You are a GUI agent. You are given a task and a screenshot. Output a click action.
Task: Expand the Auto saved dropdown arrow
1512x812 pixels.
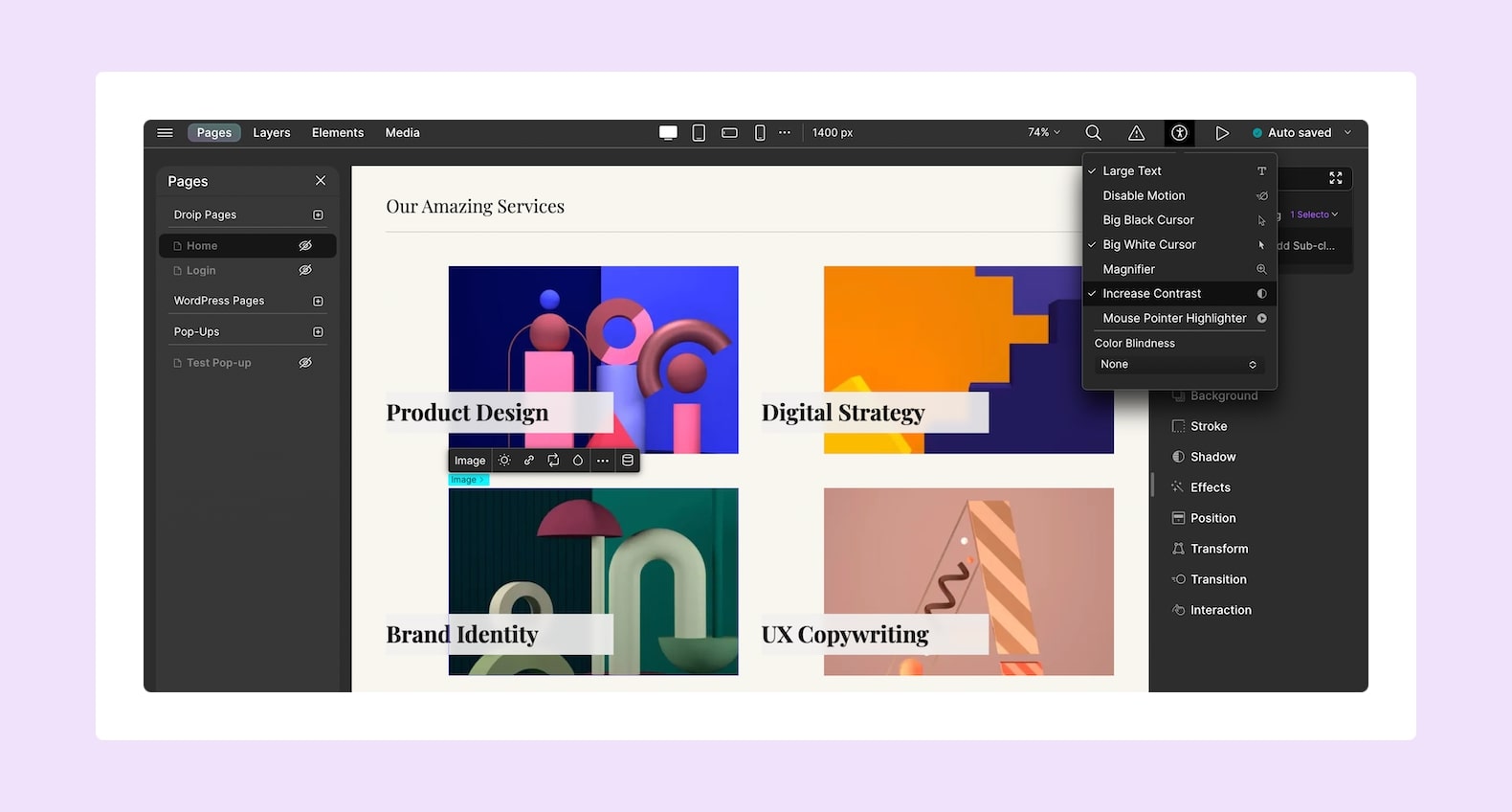pyautogui.click(x=1347, y=133)
